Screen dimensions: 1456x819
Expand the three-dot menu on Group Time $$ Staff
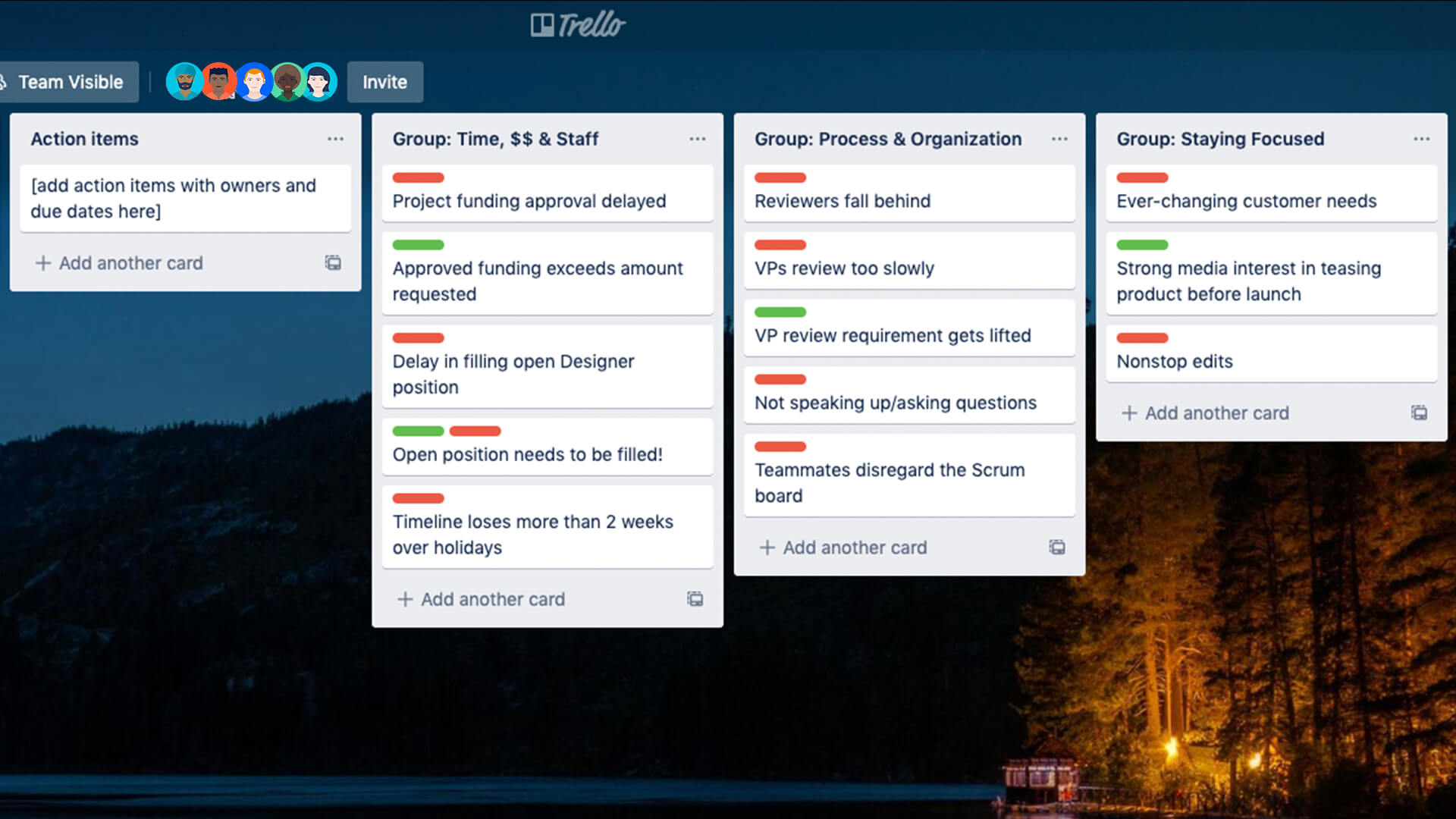pyautogui.click(x=698, y=139)
